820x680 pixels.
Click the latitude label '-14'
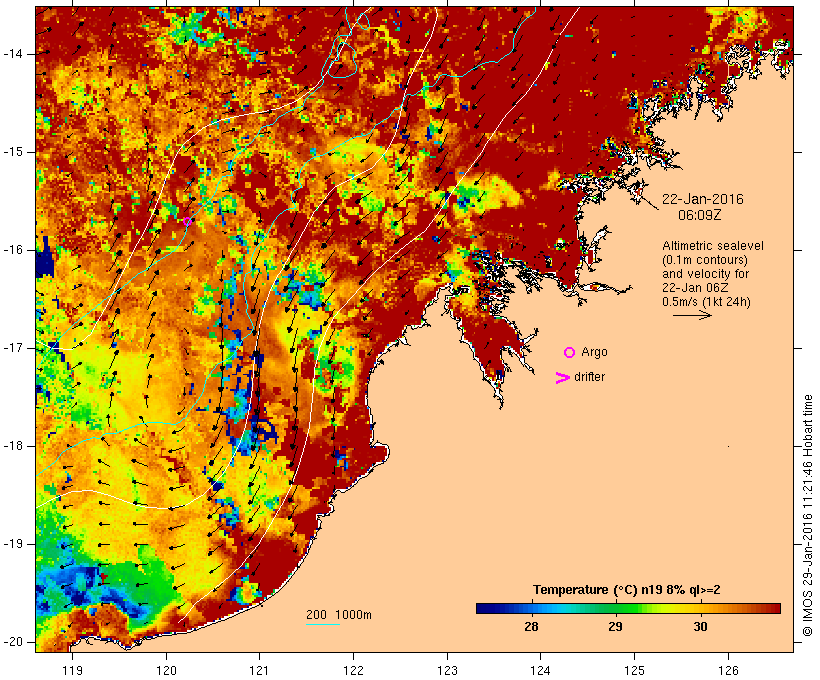click(x=12, y=54)
